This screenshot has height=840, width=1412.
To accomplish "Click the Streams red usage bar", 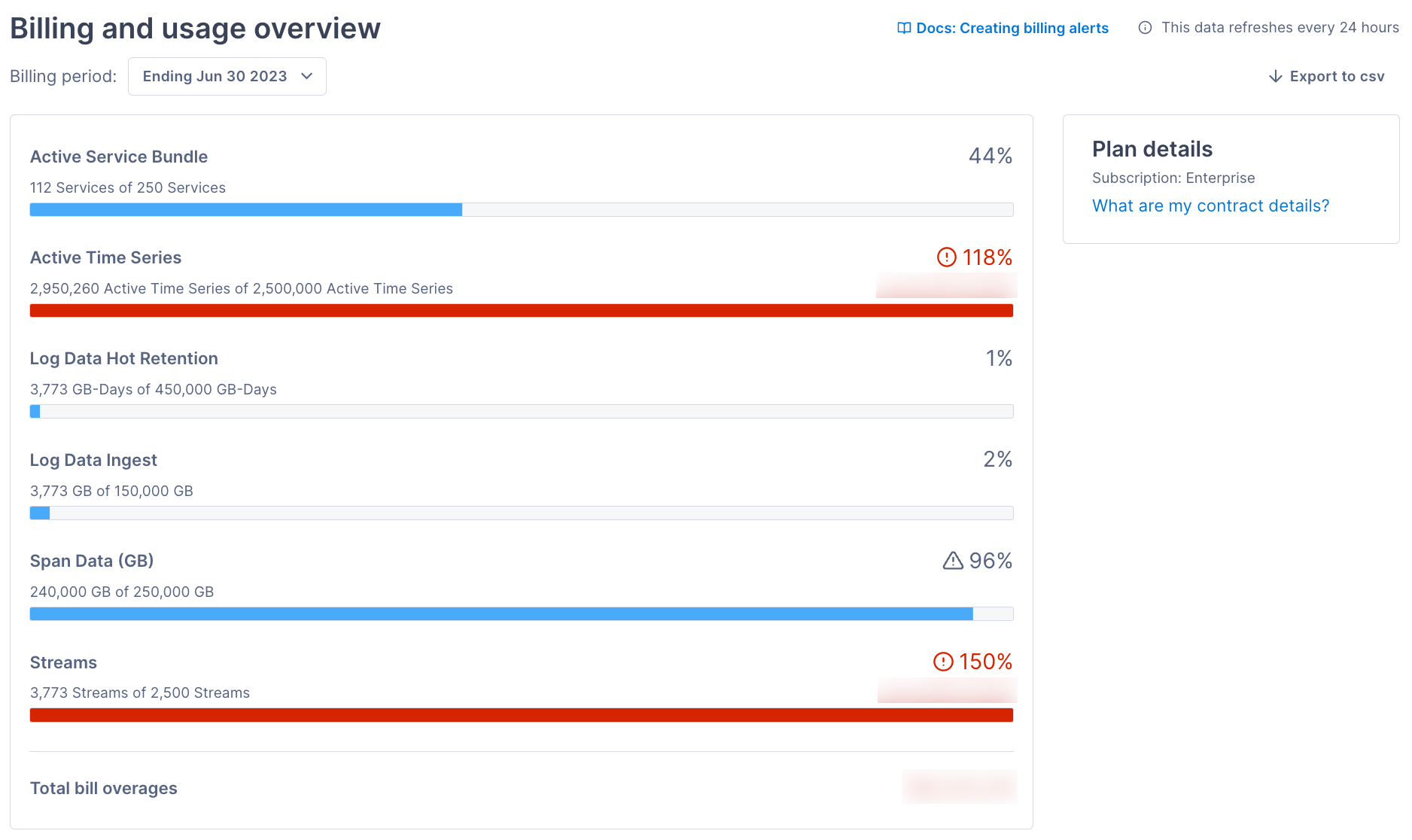I will 521,715.
